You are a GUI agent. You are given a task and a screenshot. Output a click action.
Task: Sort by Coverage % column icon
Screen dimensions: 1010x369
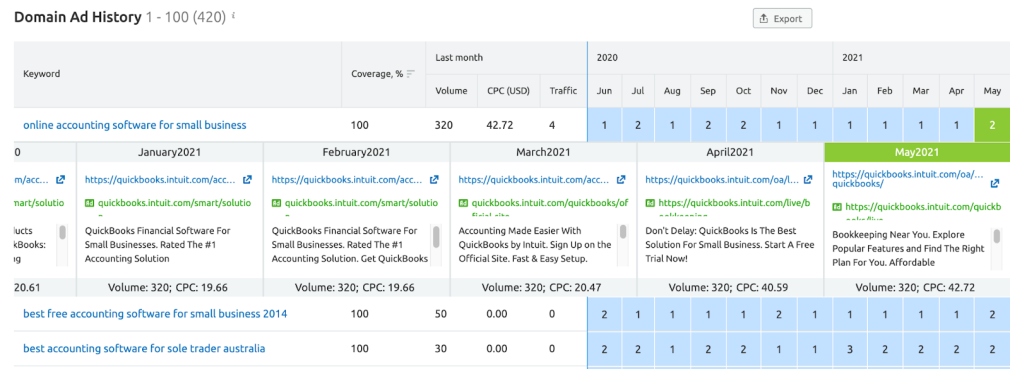point(410,74)
